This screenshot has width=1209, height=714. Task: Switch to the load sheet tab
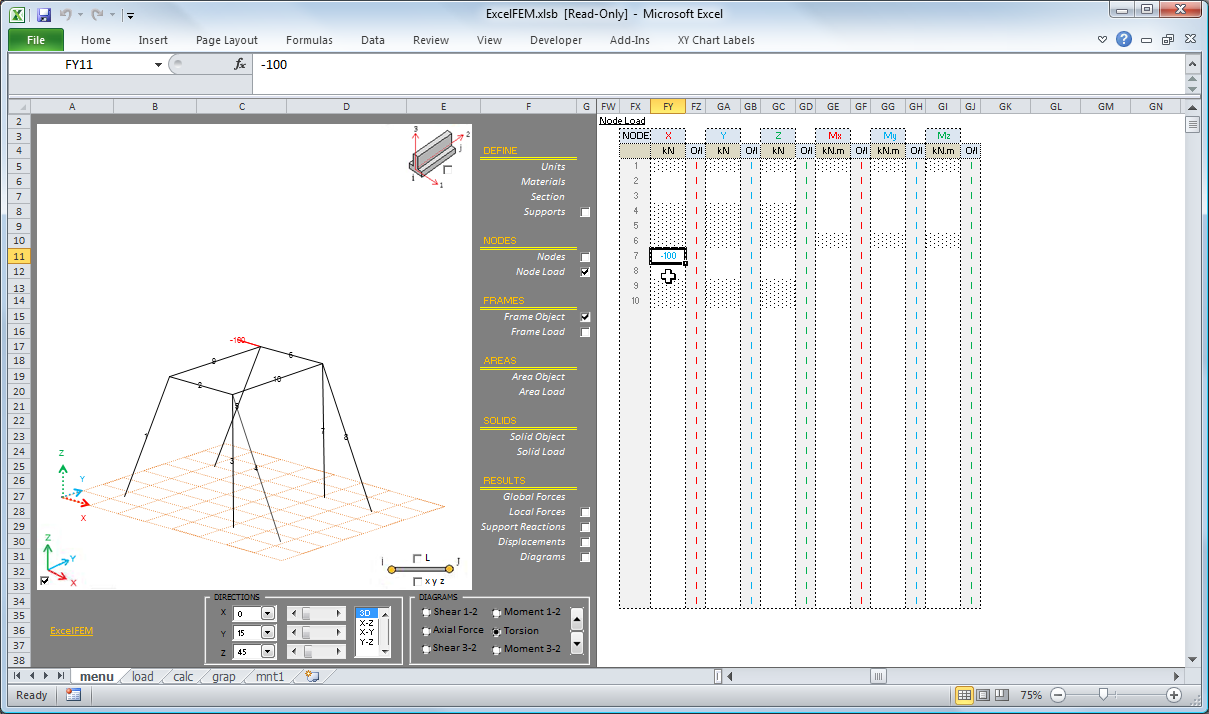tap(143, 676)
